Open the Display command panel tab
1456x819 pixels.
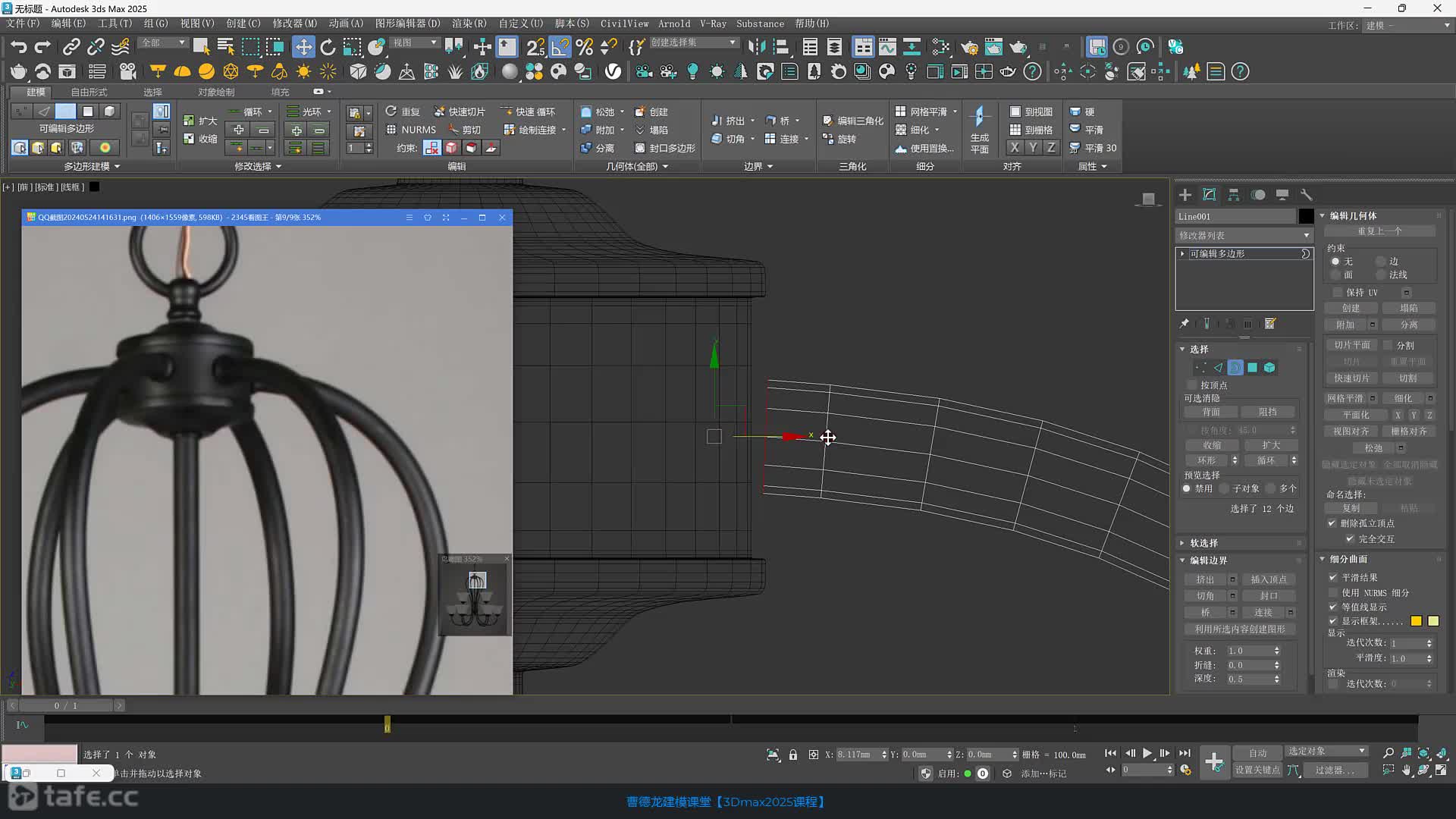point(1282,195)
